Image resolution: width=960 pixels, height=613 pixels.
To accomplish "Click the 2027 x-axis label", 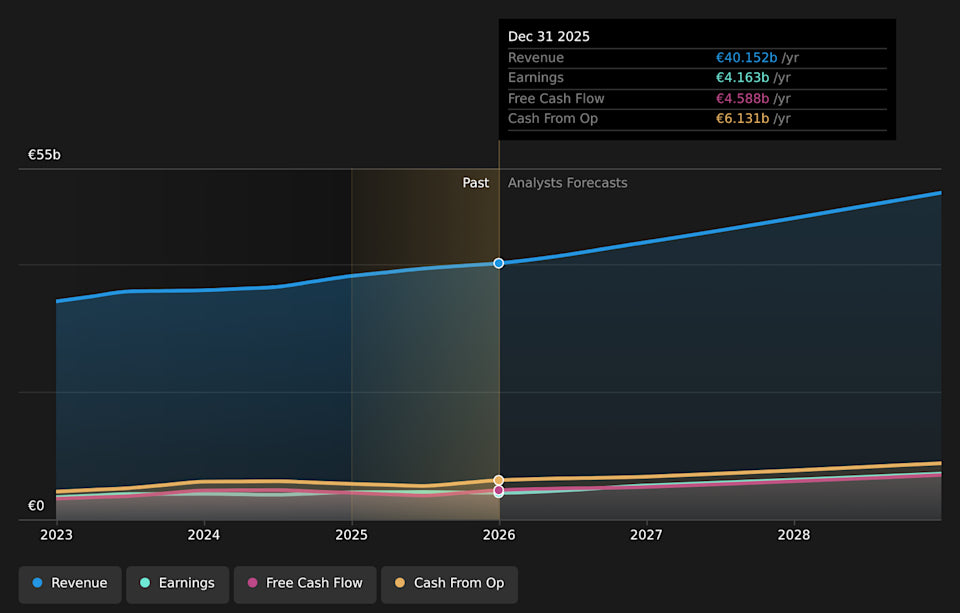I will pos(647,535).
